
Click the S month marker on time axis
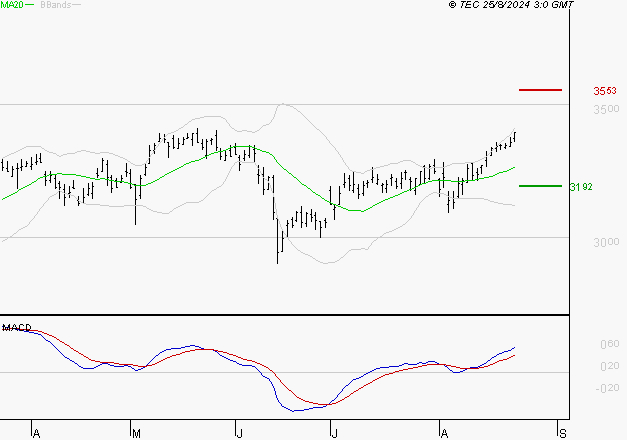pos(563,434)
